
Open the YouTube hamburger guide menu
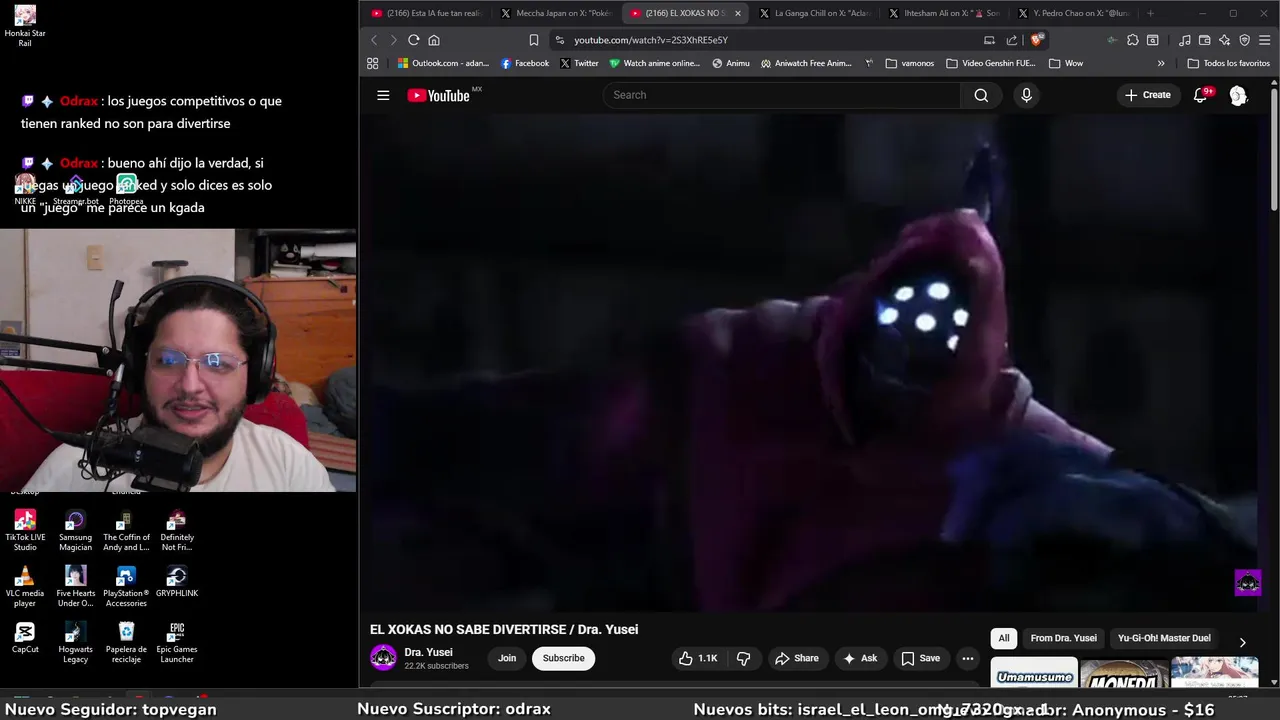coord(383,95)
